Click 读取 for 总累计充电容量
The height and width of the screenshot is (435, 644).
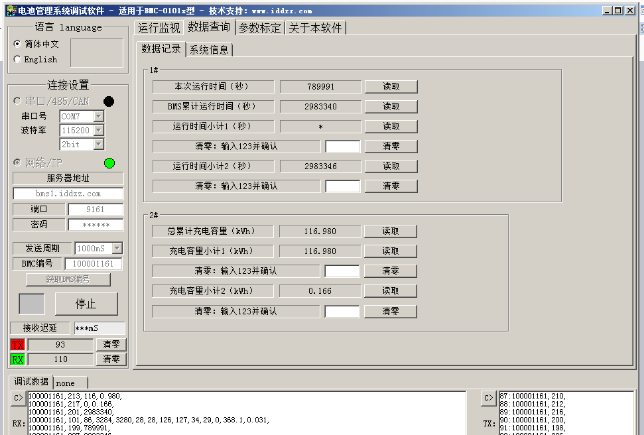tap(390, 231)
